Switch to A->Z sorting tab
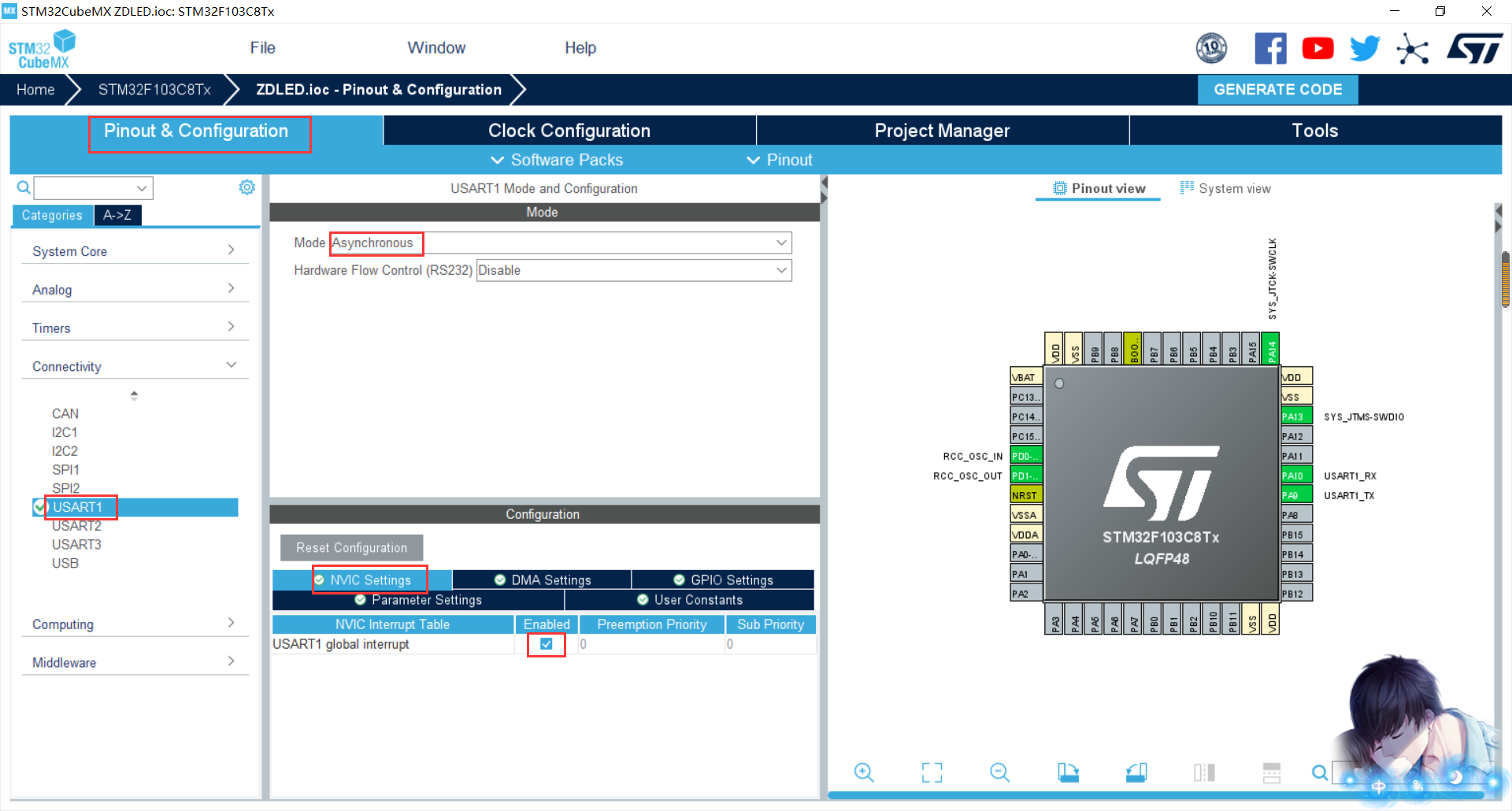The height and width of the screenshot is (811, 1512). coord(117,215)
